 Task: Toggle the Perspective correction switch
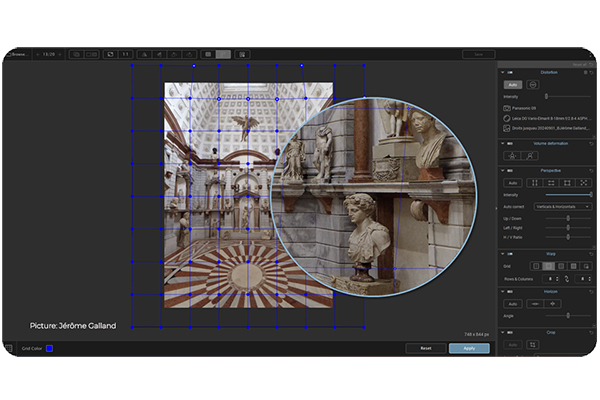pos(510,170)
